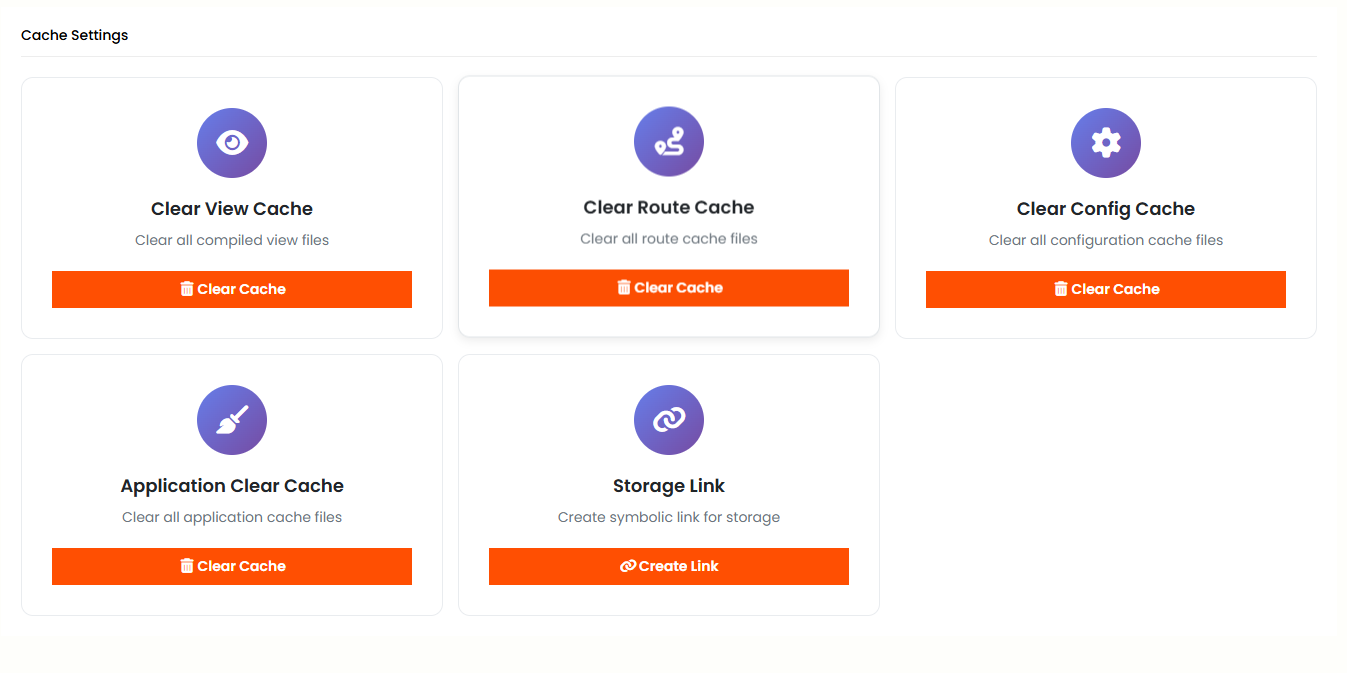Click the trash icon in Route Cache's clear button
Image resolution: width=1347 pixels, height=673 pixels.
625,287
